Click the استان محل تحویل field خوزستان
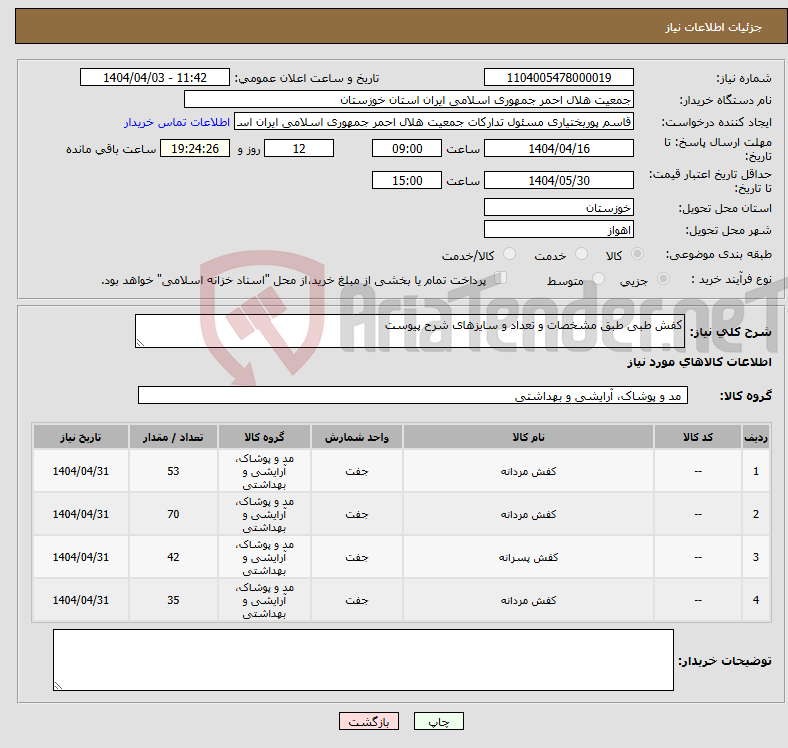Viewport: 788px width, 748px height. (x=558, y=208)
